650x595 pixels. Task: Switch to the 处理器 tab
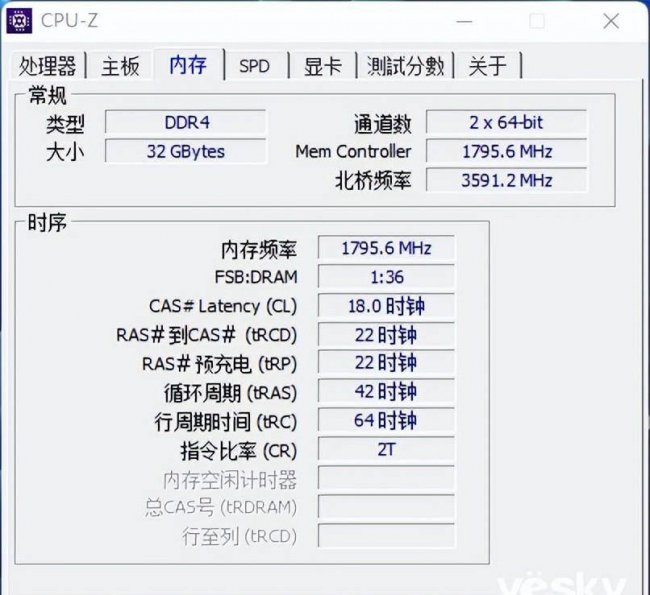pos(47,66)
